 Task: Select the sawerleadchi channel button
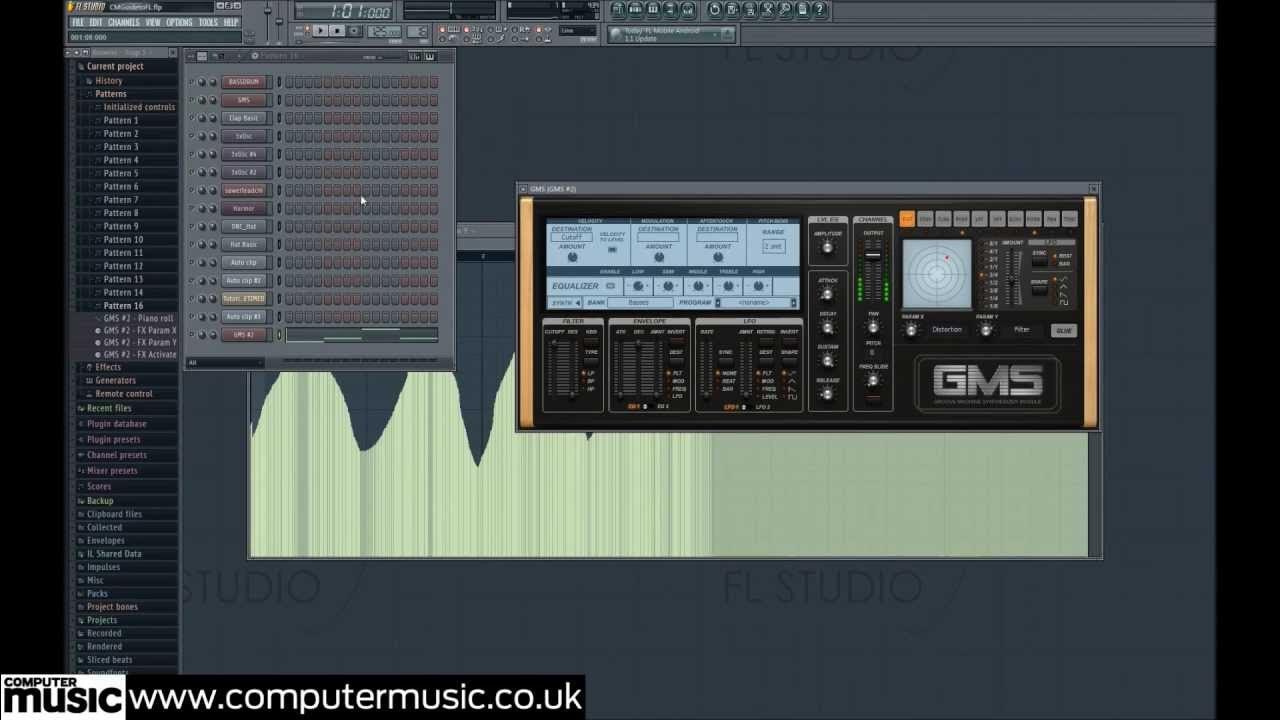click(244, 190)
